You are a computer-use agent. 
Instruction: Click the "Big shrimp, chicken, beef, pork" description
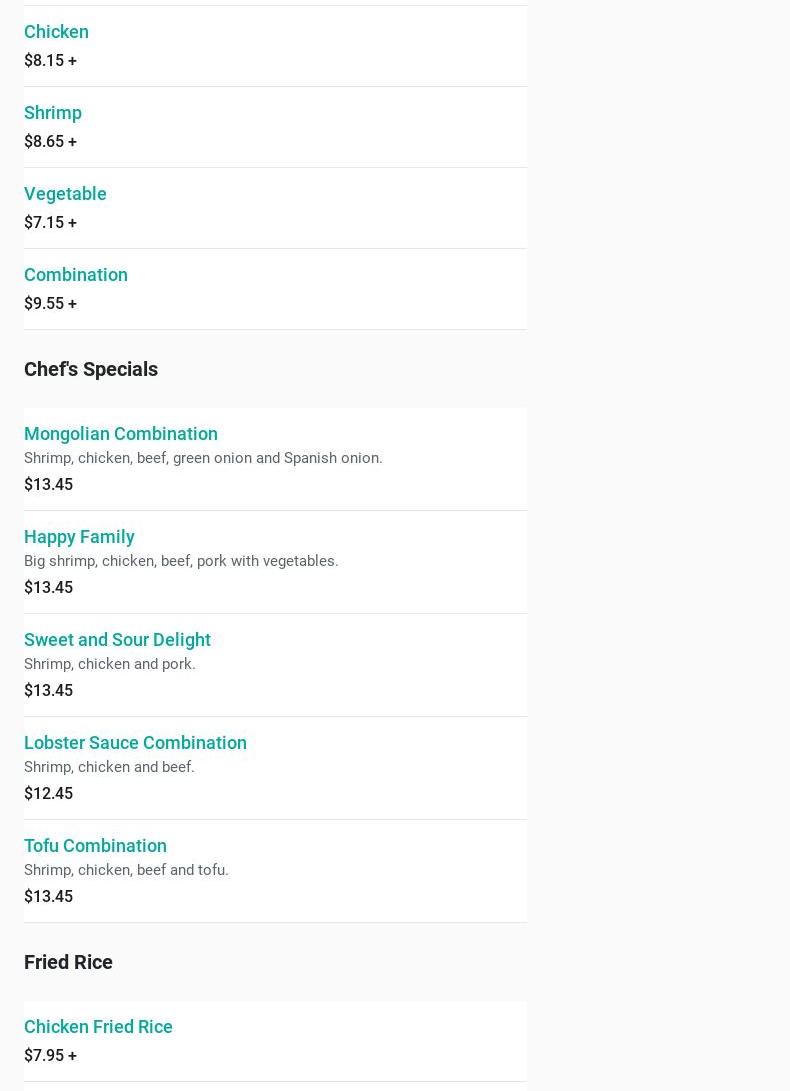pyautogui.click(x=181, y=561)
